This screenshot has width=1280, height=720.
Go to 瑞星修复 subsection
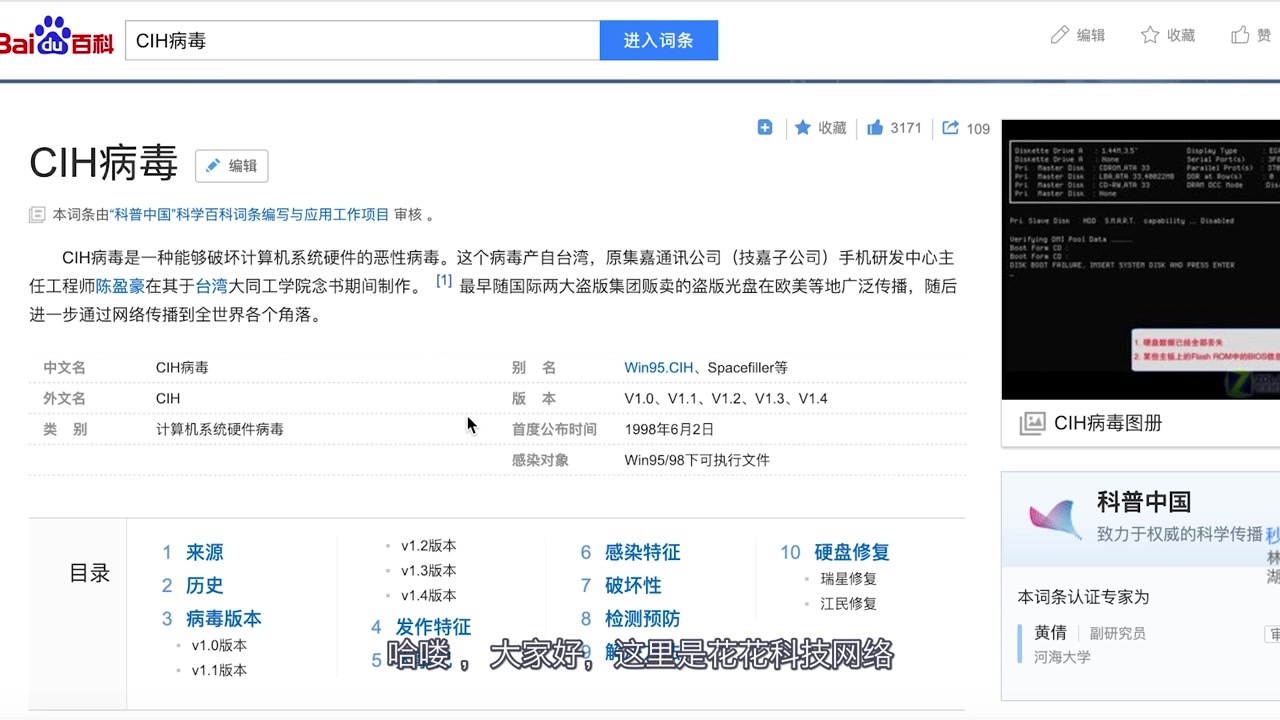tap(848, 578)
